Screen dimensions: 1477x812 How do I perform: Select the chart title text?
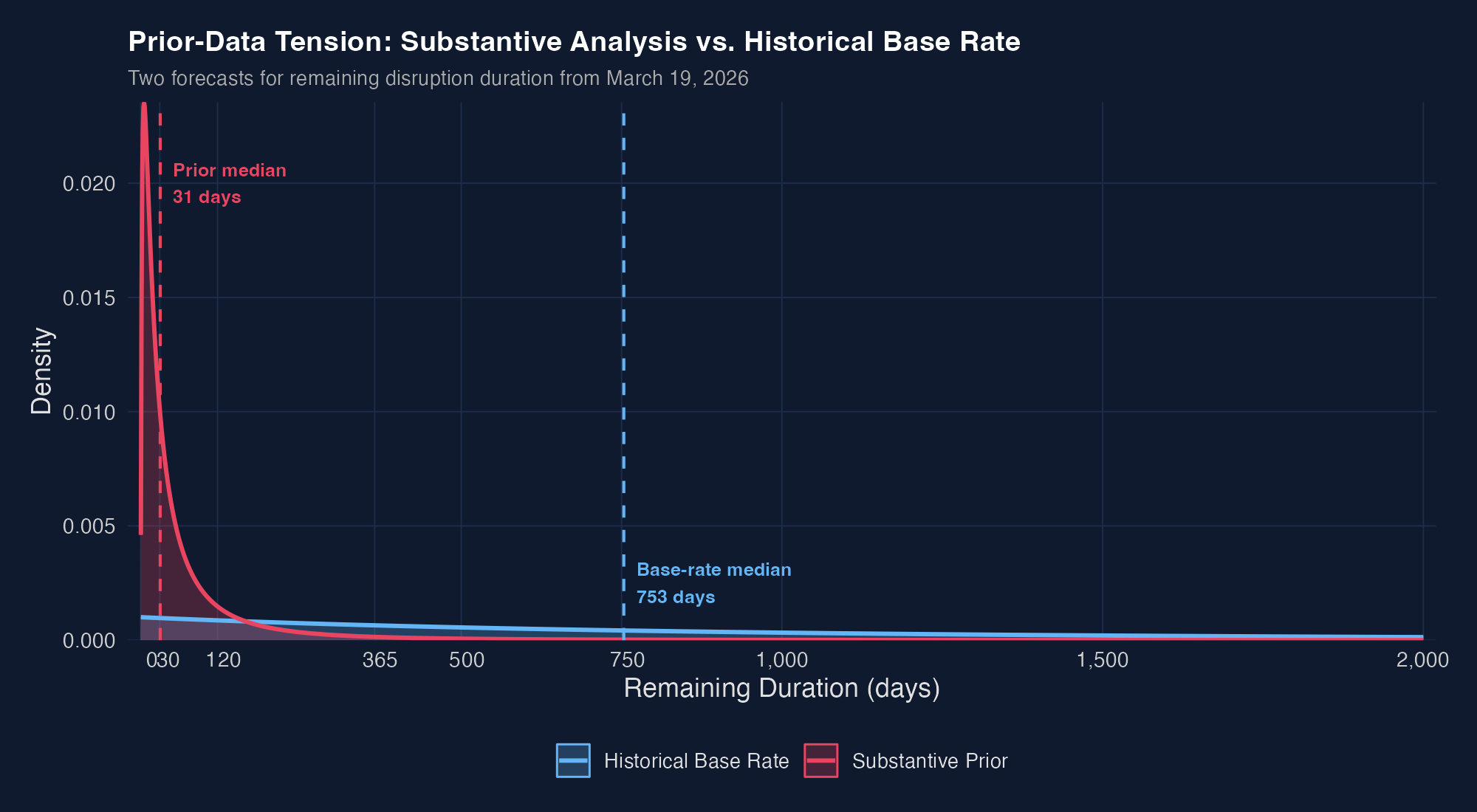tap(573, 42)
